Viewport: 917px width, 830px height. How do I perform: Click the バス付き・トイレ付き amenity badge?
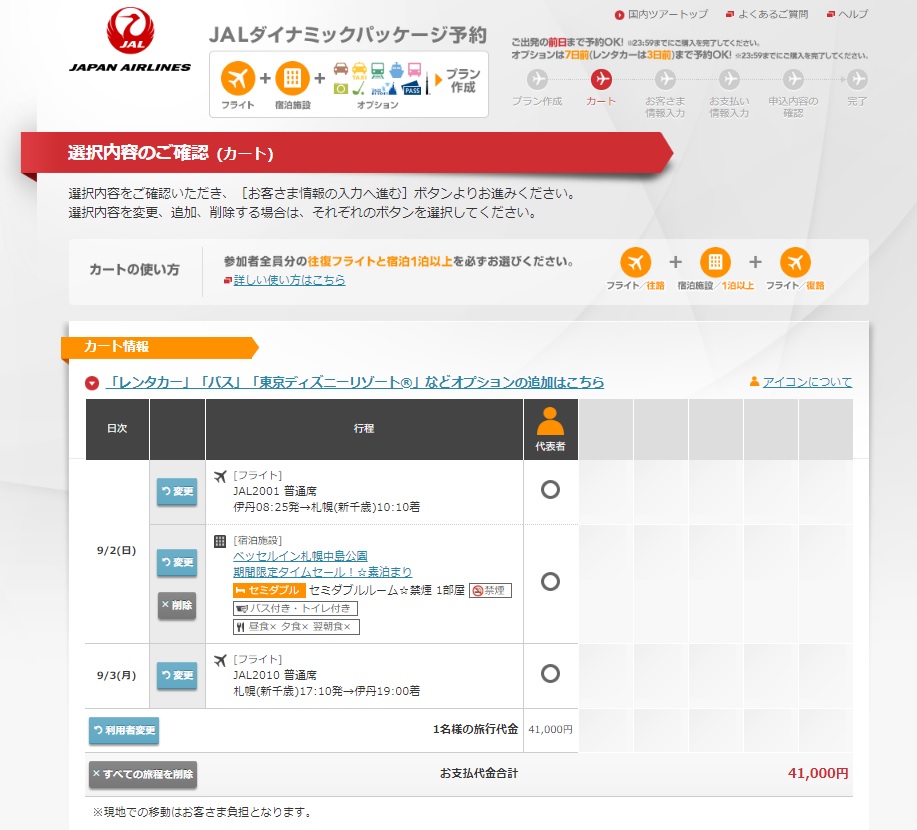coord(295,609)
